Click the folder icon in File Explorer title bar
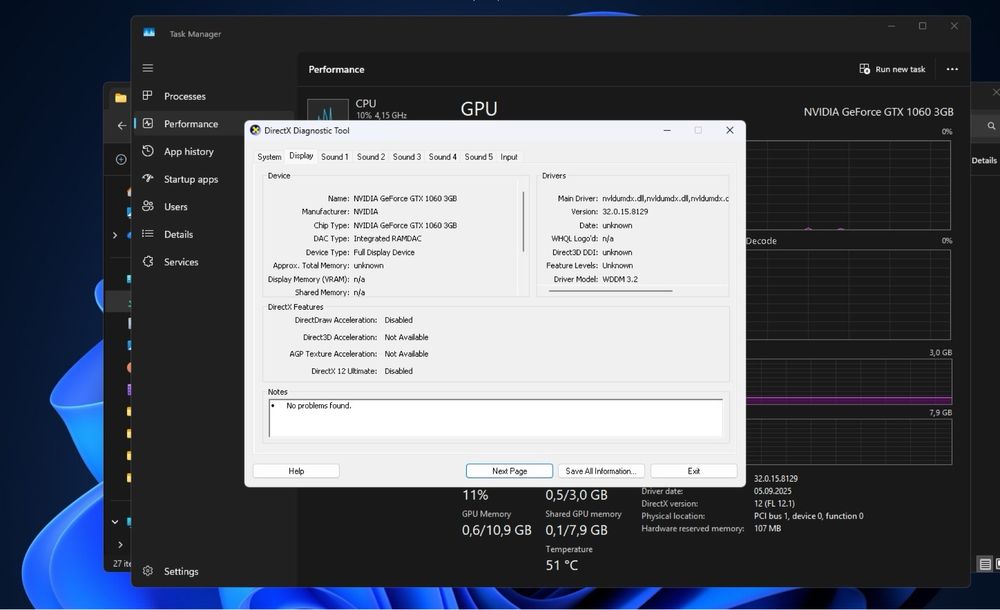The image size is (1000, 610). [x=121, y=98]
